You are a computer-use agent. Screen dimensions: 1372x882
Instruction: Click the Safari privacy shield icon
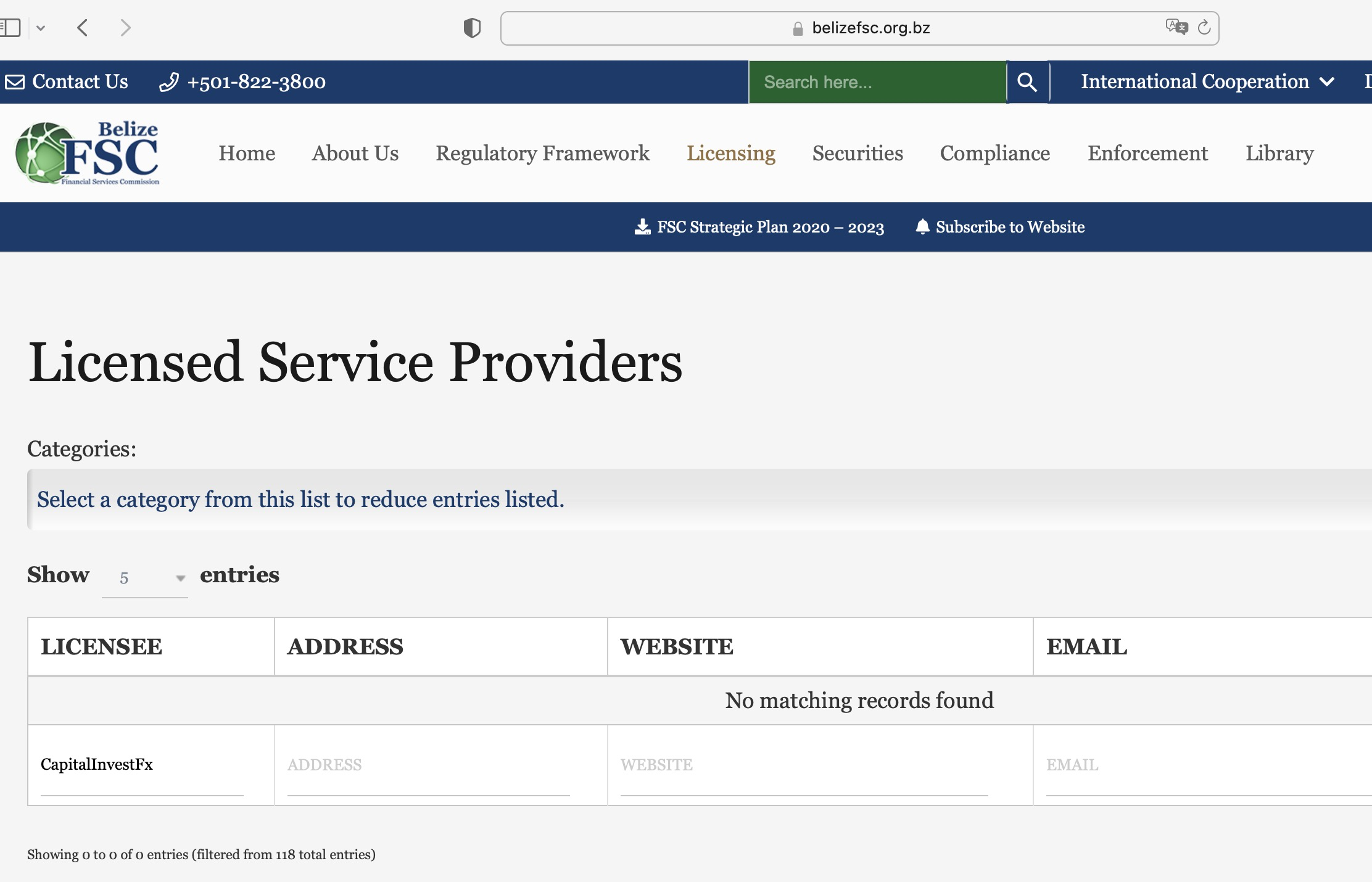[x=472, y=28]
